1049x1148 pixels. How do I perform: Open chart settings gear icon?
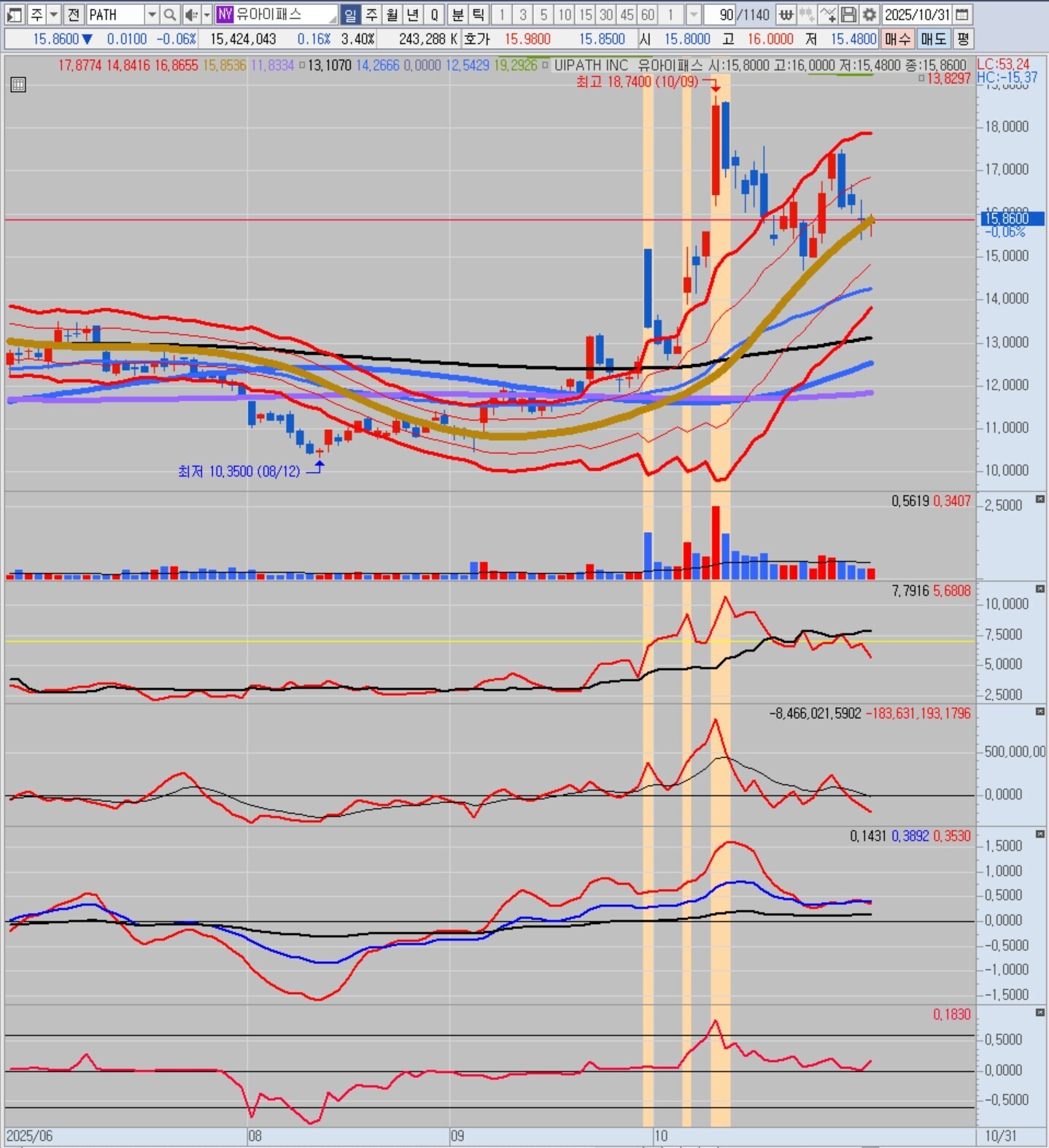tap(870, 15)
